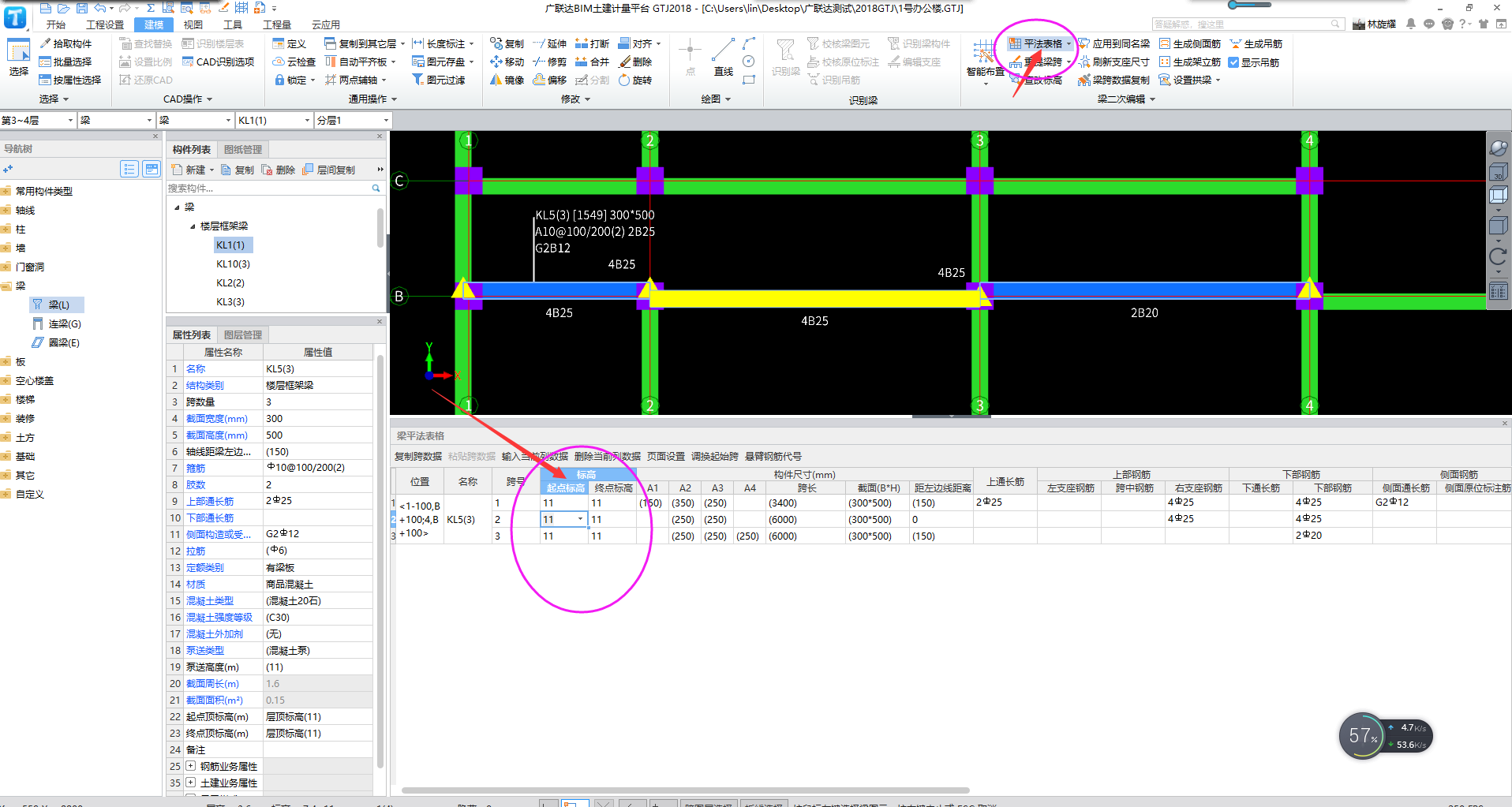Click the 删除 (delete) tool in the ribbon
This screenshot has width=1512, height=807.
click(634, 62)
